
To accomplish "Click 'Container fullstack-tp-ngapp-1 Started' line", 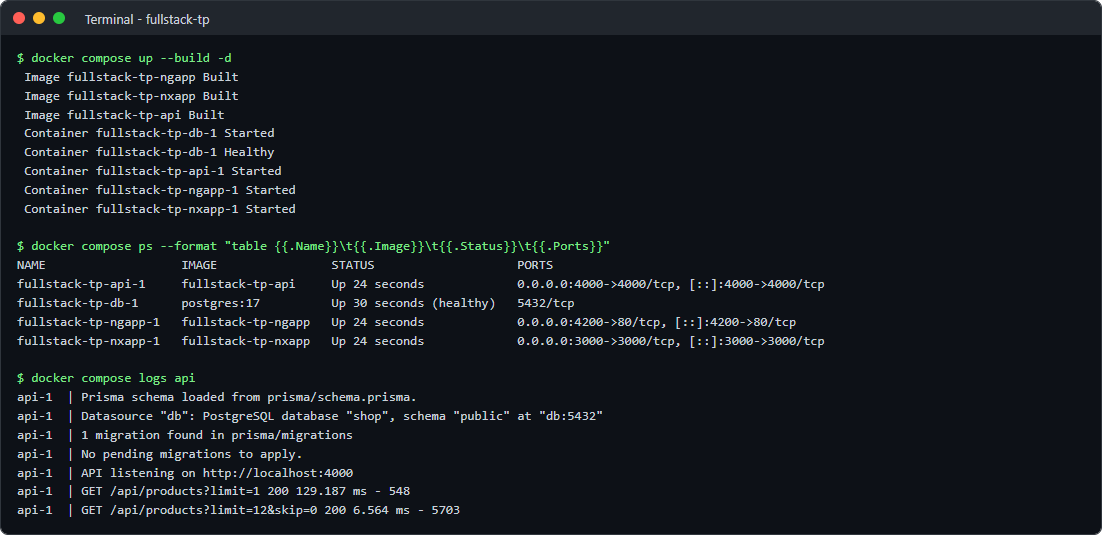I will (x=160, y=190).
